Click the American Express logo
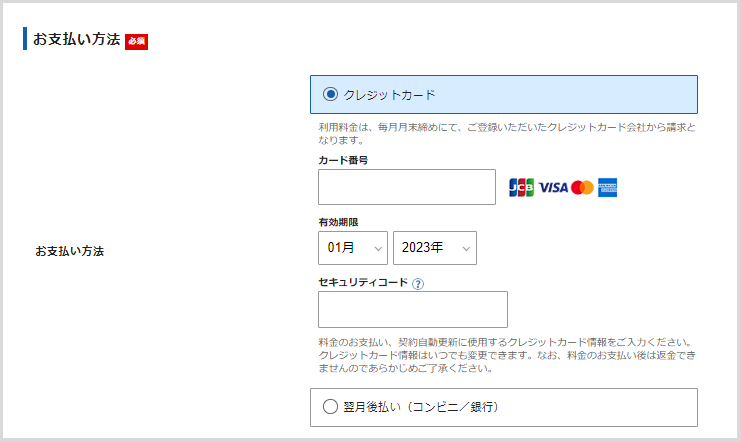741x442 pixels. click(x=609, y=187)
